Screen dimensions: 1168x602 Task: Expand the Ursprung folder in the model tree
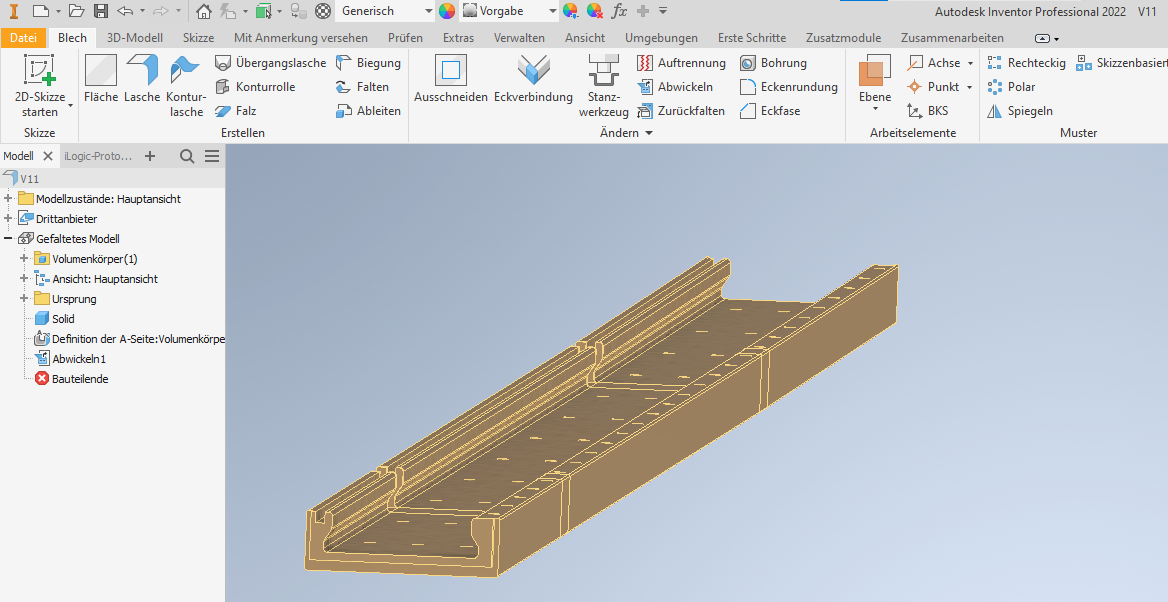click(22, 298)
